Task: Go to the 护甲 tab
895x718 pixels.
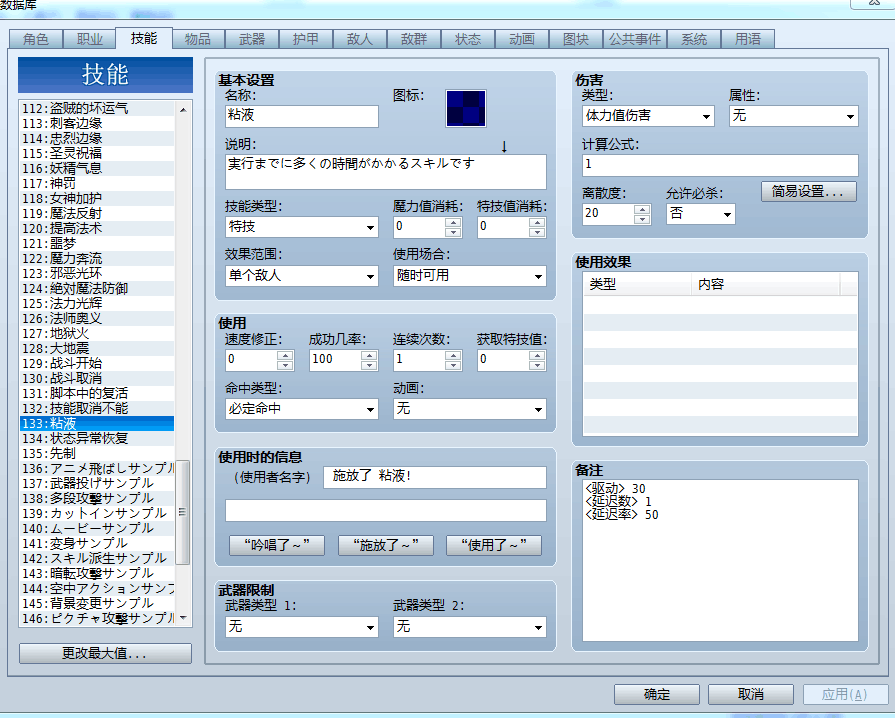Action: [305, 39]
